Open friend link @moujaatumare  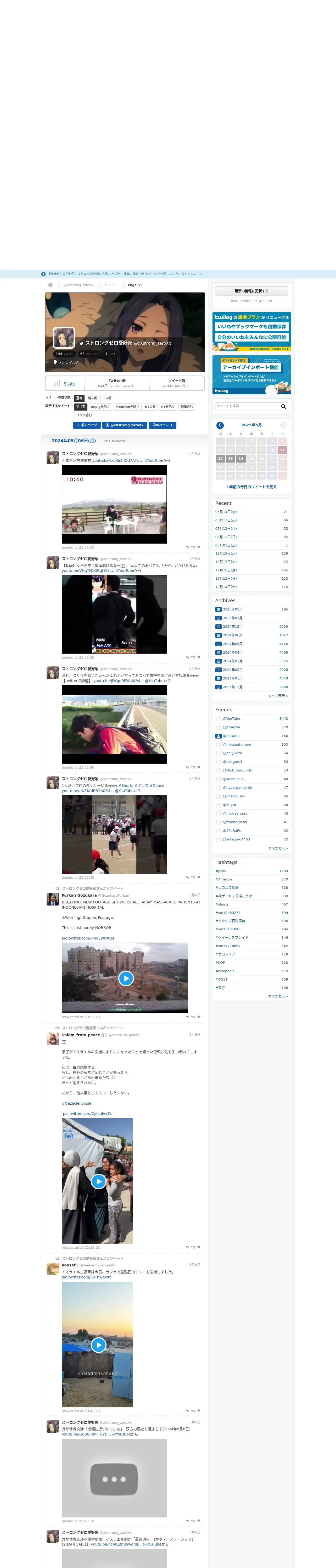coord(237,745)
